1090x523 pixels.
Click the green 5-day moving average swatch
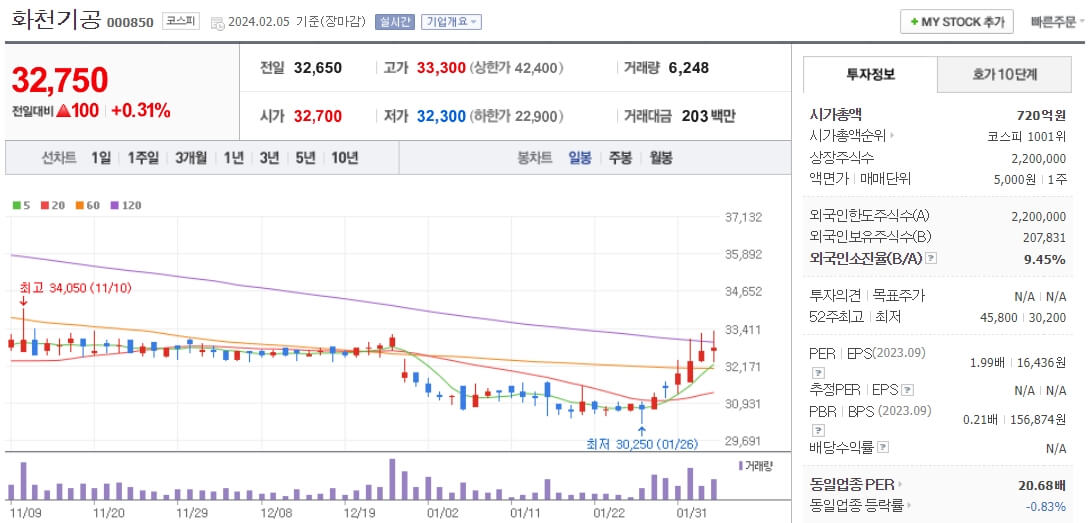tap(17, 206)
